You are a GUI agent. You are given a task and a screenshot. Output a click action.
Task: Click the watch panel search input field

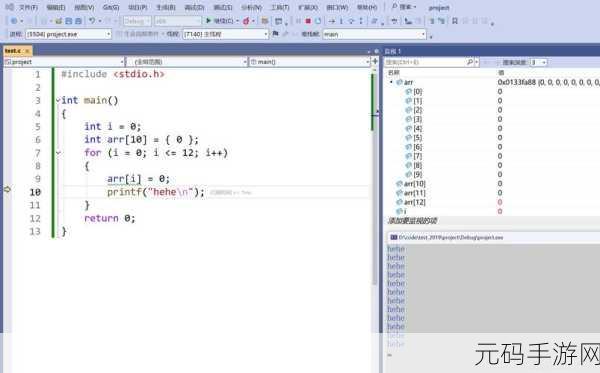(425, 62)
